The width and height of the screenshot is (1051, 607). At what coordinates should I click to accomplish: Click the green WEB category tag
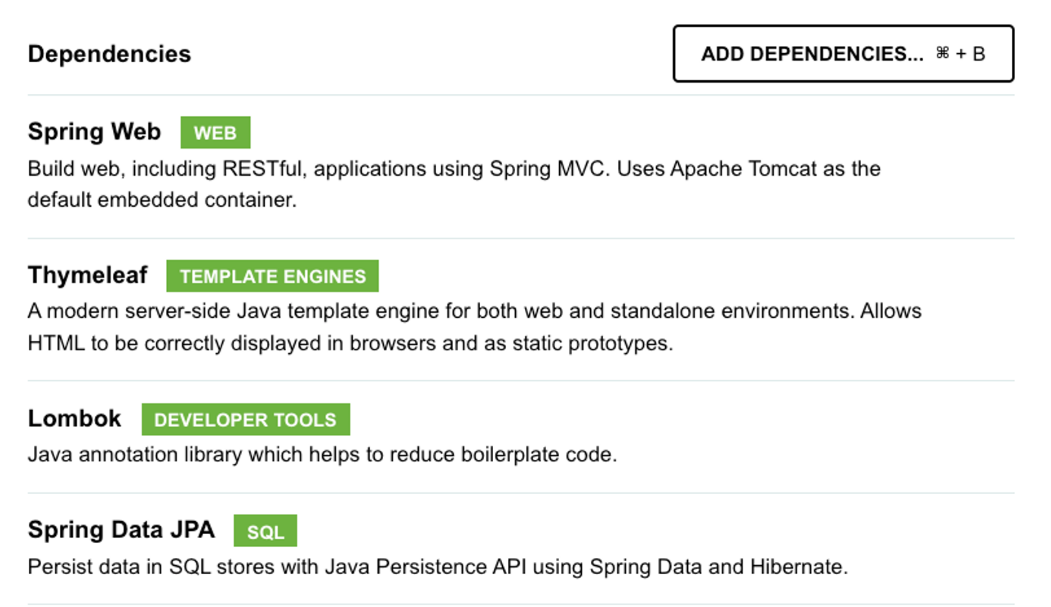(x=215, y=133)
